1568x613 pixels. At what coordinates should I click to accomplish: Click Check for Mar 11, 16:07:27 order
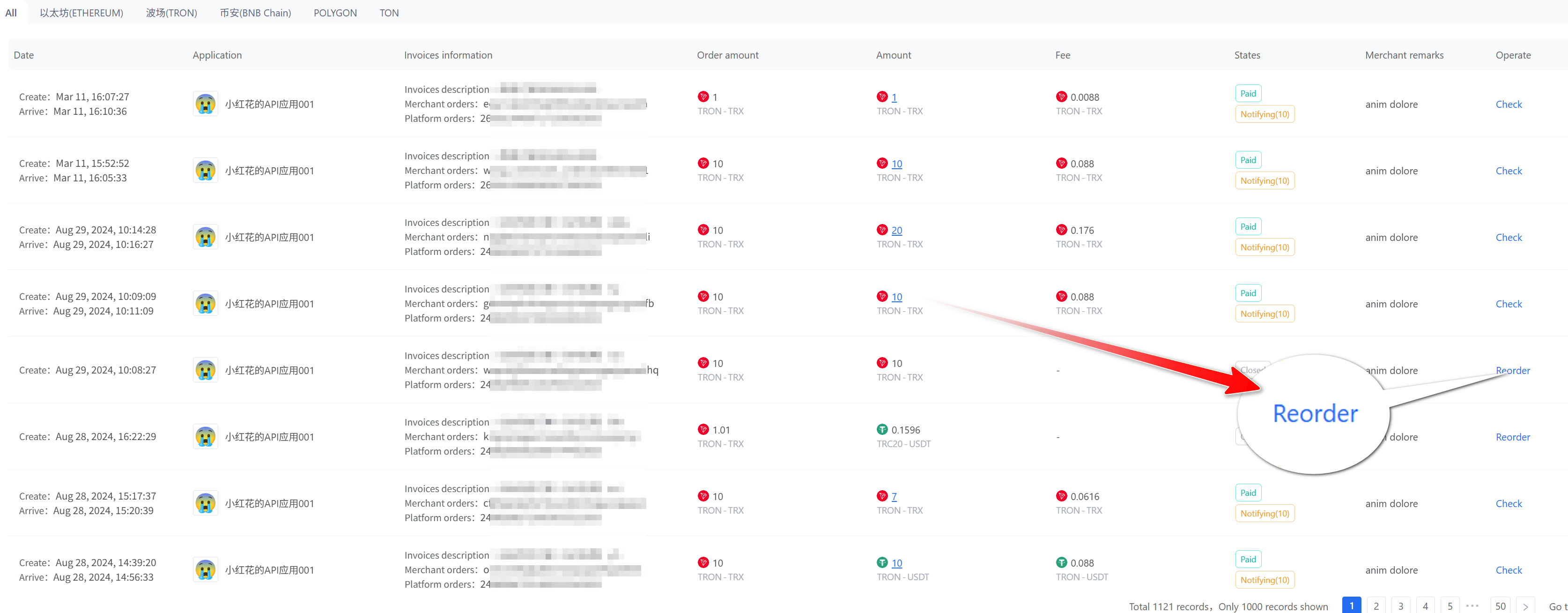(1509, 104)
